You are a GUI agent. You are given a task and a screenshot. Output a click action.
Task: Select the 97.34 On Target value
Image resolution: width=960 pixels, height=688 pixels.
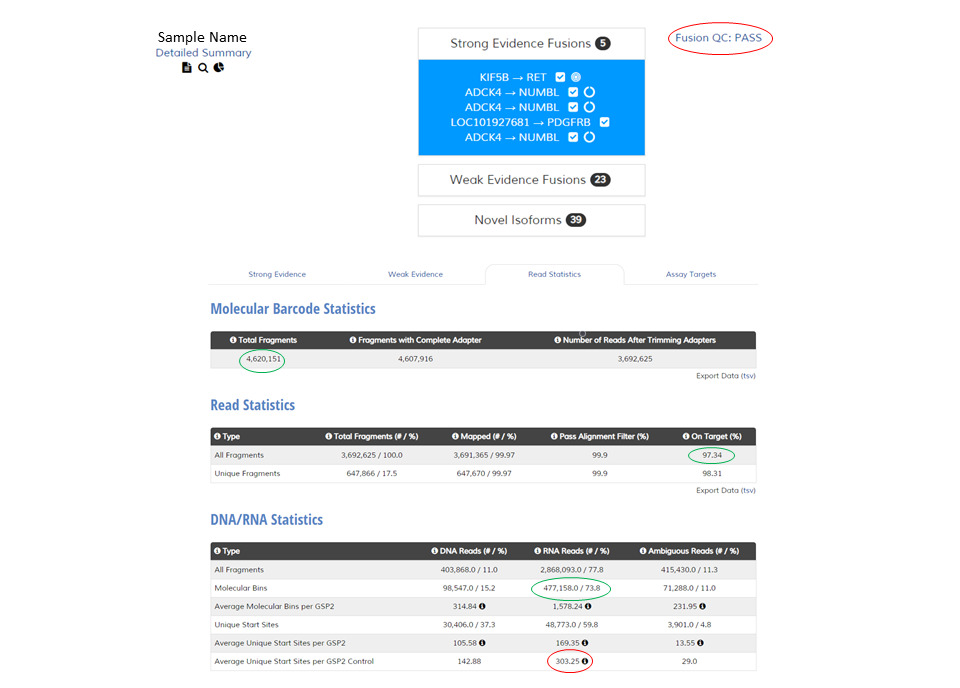click(x=711, y=455)
